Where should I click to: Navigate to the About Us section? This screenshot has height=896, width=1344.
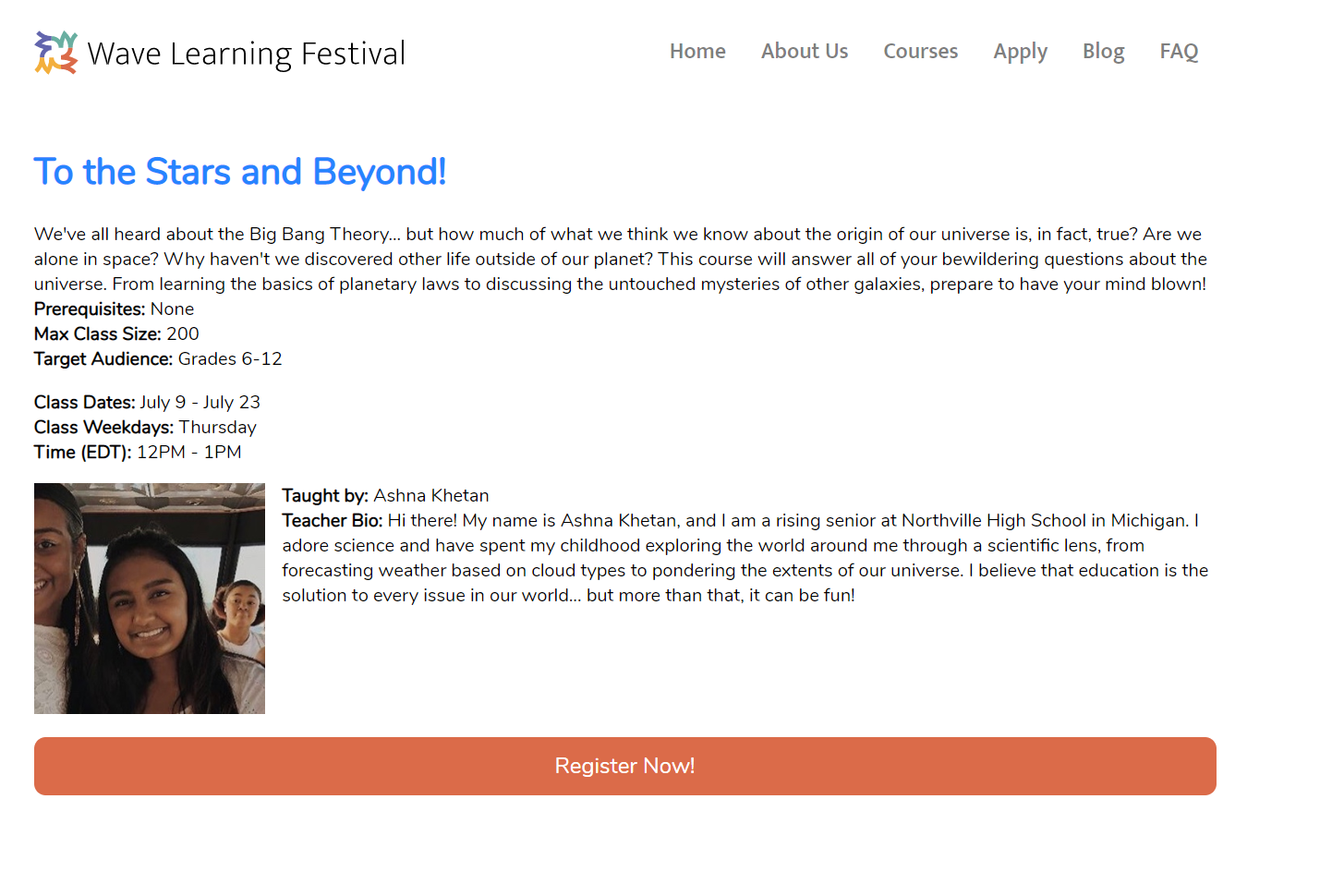(804, 52)
